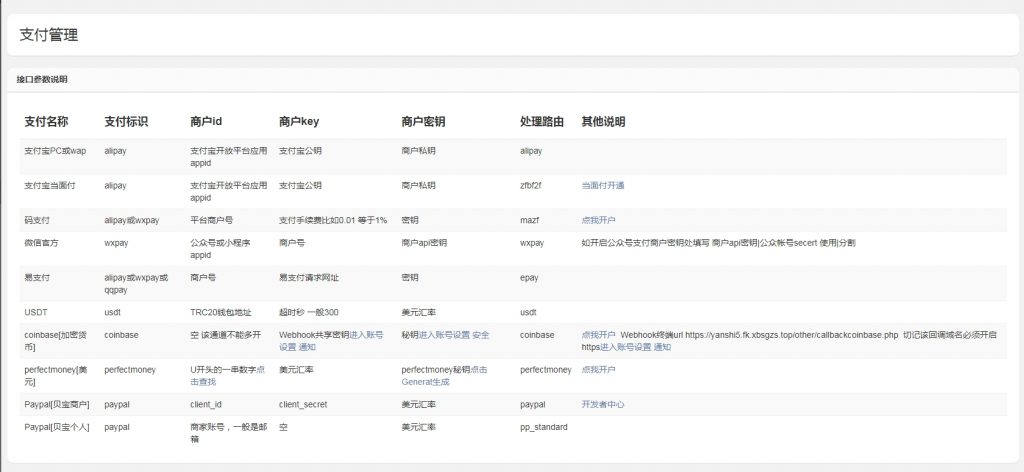Select the 支付宝PC或wap row name
1024x472 pixels.
point(55,151)
